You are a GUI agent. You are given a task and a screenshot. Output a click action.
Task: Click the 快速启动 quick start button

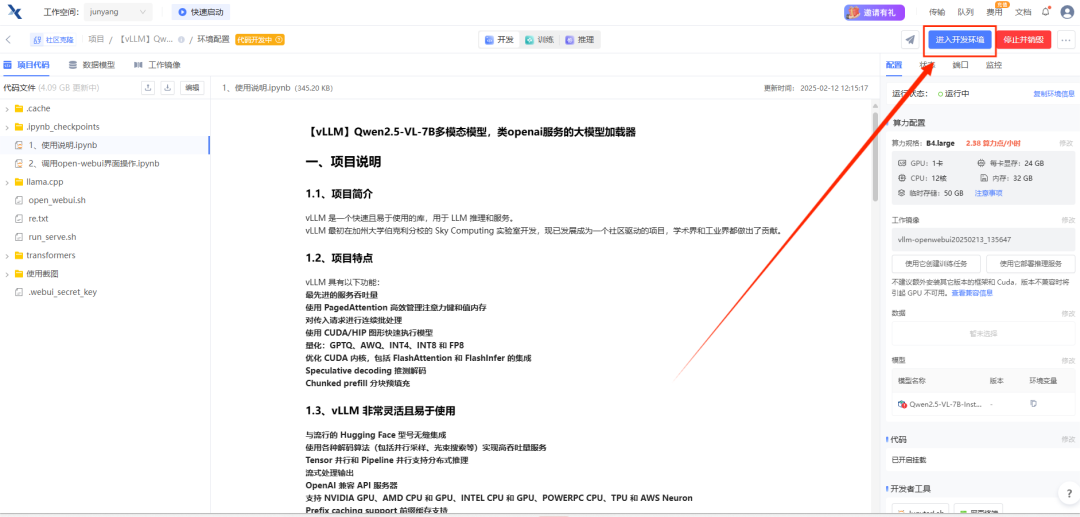200,12
